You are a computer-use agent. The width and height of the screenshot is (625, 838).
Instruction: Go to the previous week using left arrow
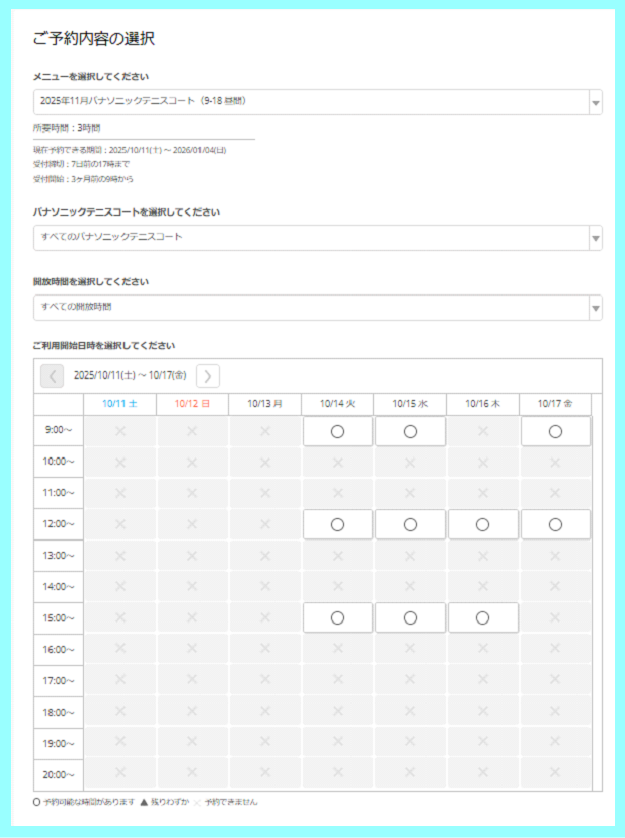click(x=51, y=376)
